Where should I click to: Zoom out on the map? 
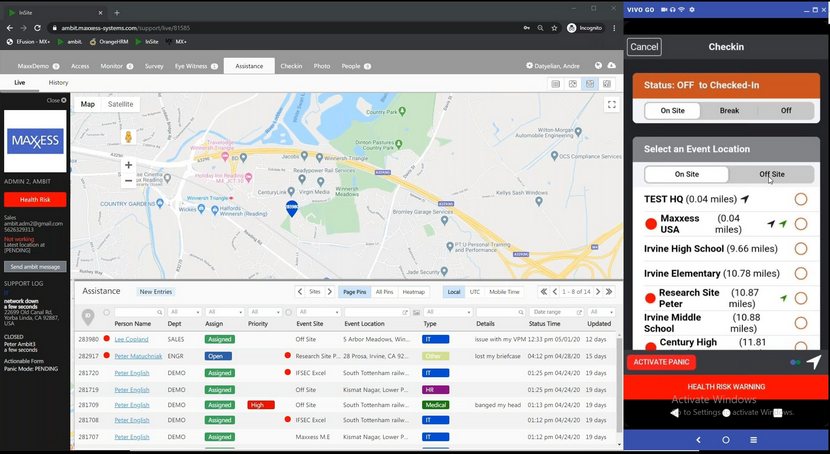128,180
